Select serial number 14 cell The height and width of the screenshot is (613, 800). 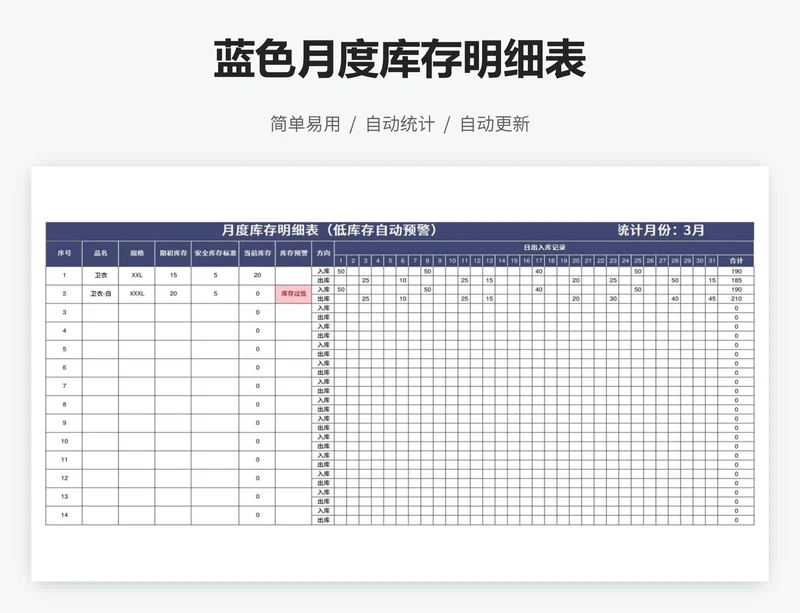coord(64,515)
